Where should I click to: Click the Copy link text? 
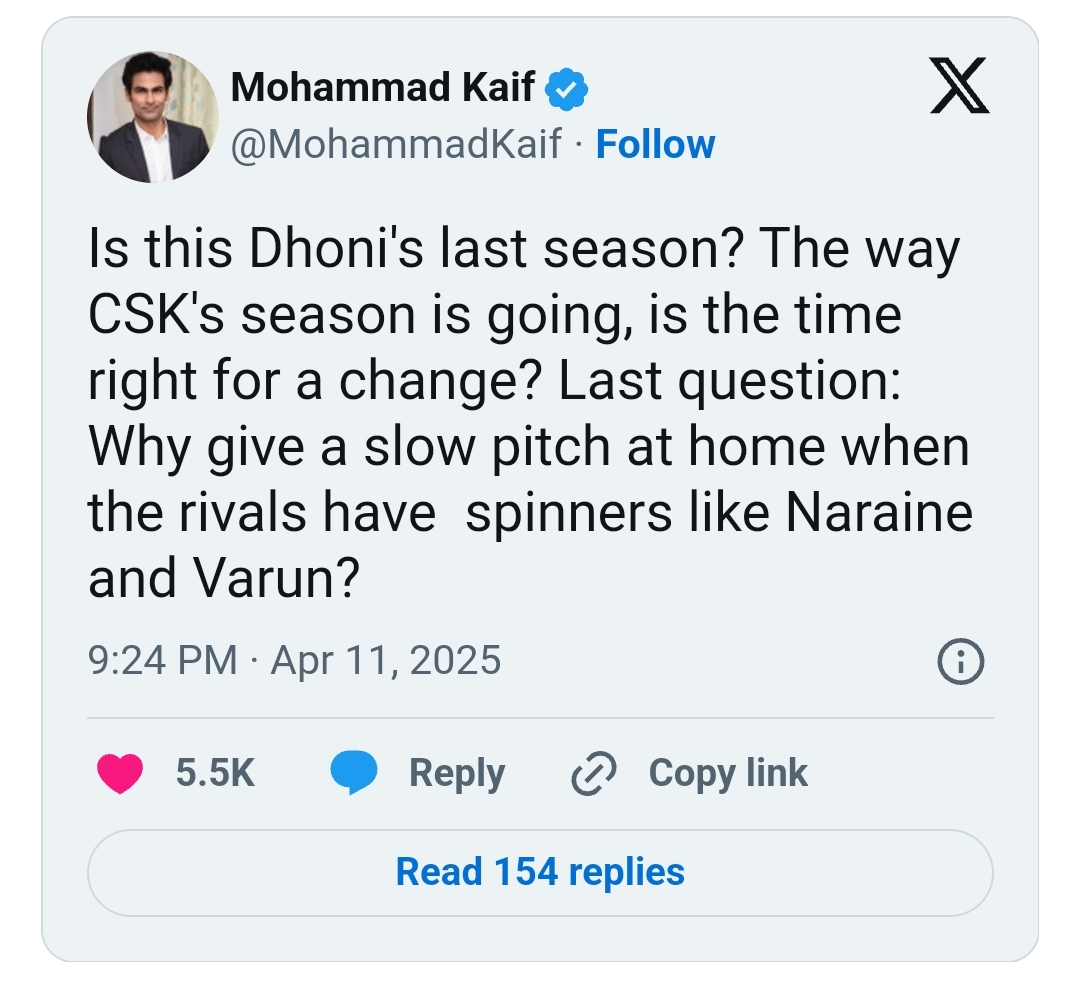pyautogui.click(x=728, y=774)
